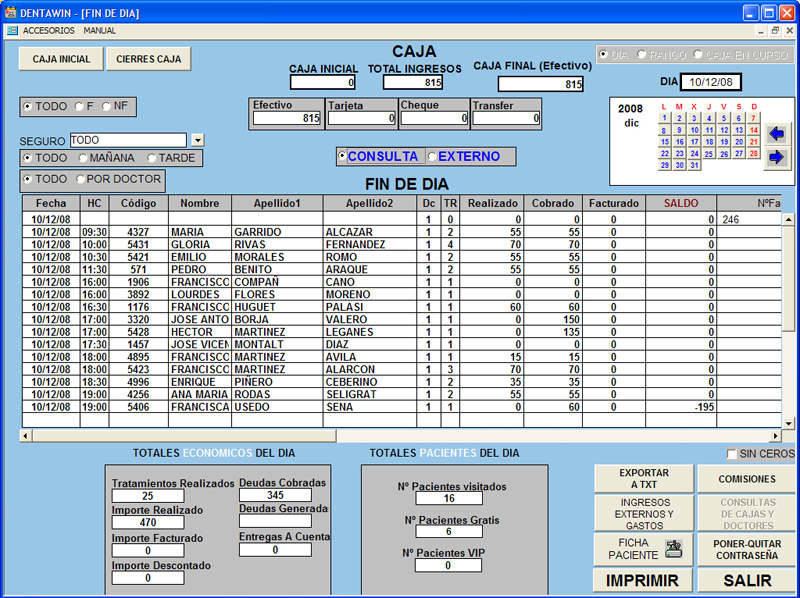800x598 pixels.
Task: Click the next month blue right arrow
Action: coord(776,157)
